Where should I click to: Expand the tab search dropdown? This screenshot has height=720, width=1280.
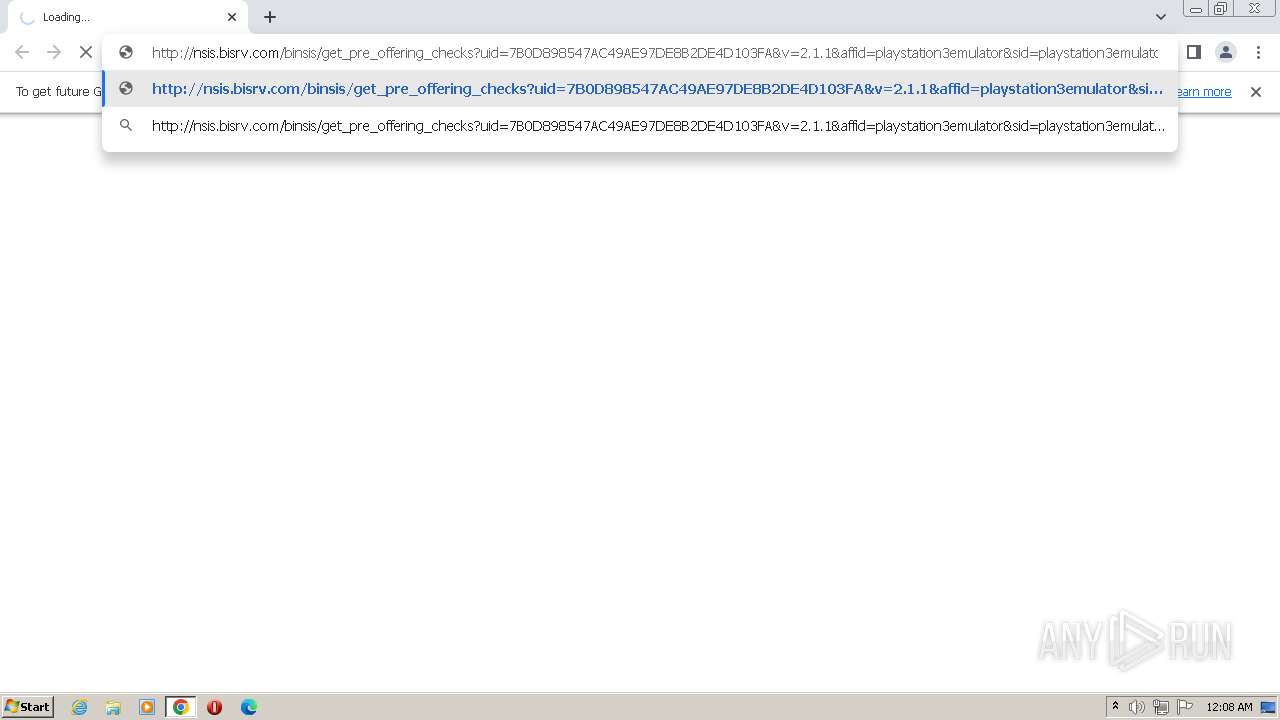(1160, 17)
